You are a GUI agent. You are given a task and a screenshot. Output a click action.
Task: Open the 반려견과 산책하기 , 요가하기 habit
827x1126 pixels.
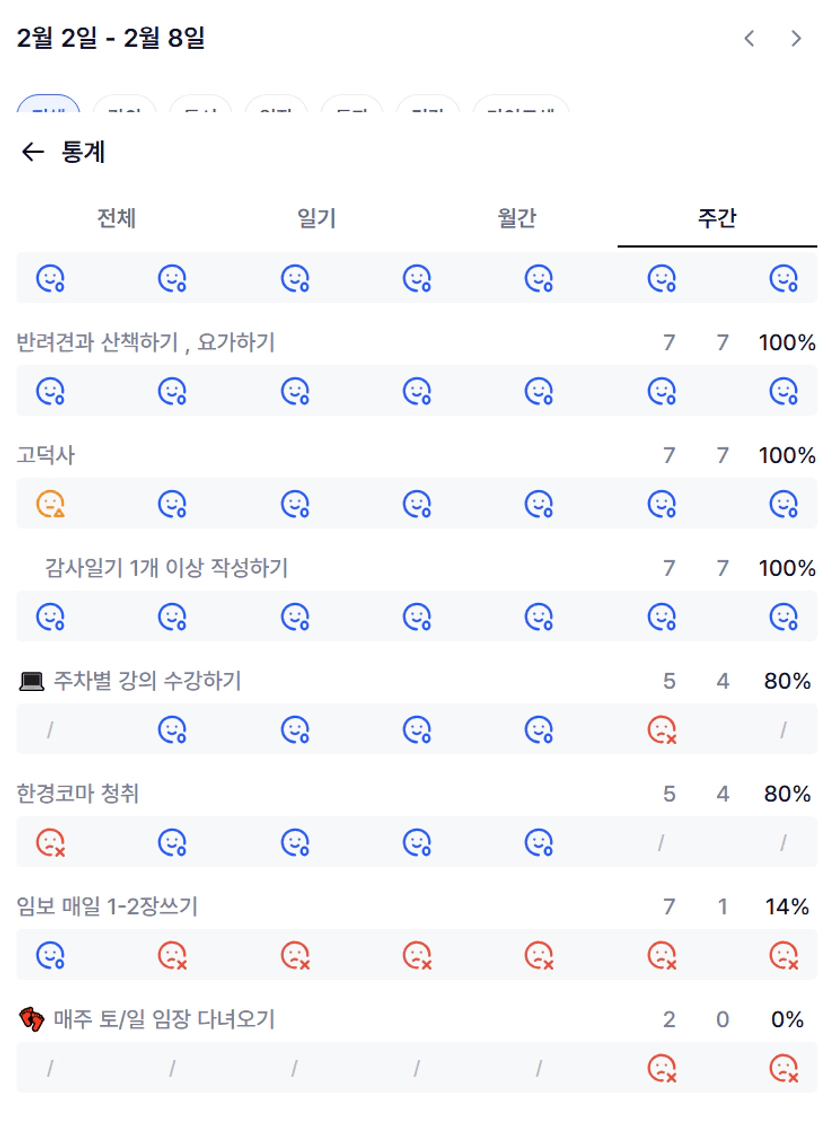(146, 343)
